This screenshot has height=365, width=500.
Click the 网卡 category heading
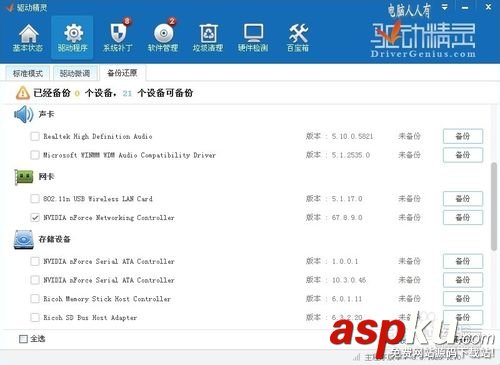click(46, 177)
